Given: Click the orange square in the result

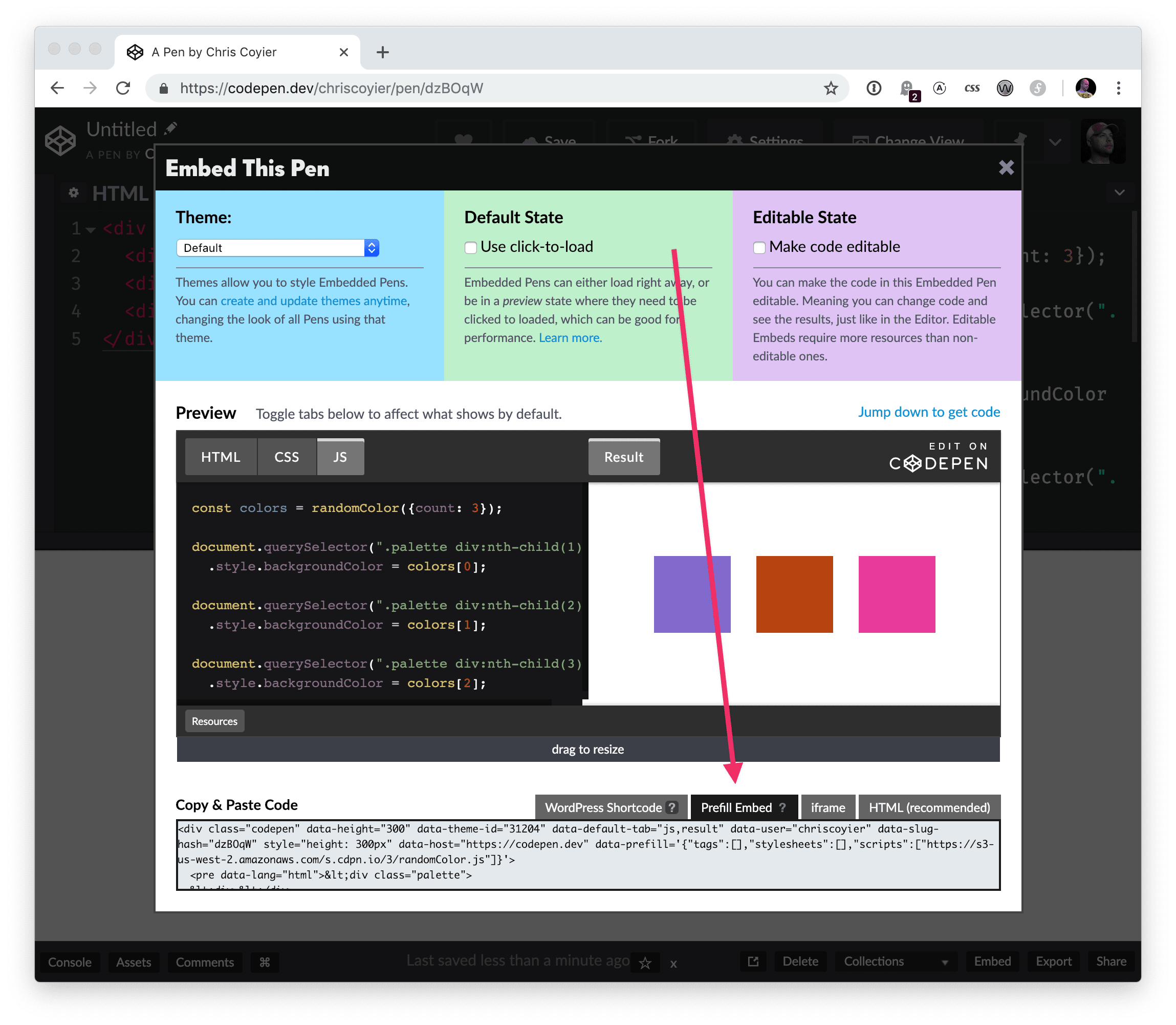Looking at the screenshot, I should pos(794,594).
